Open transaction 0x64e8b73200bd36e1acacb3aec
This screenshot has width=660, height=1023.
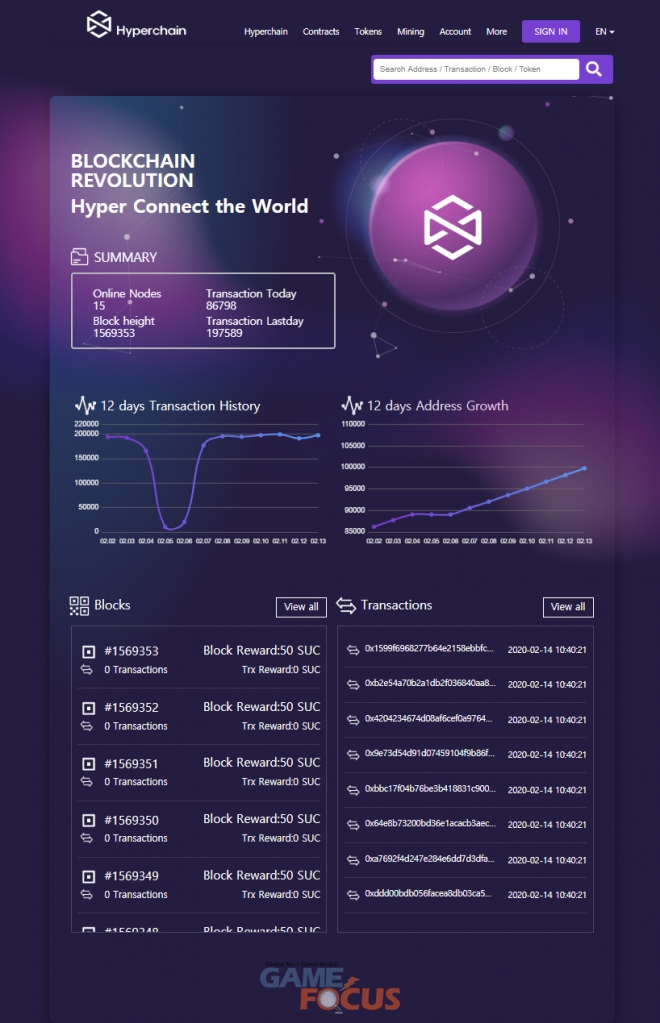tap(430, 823)
